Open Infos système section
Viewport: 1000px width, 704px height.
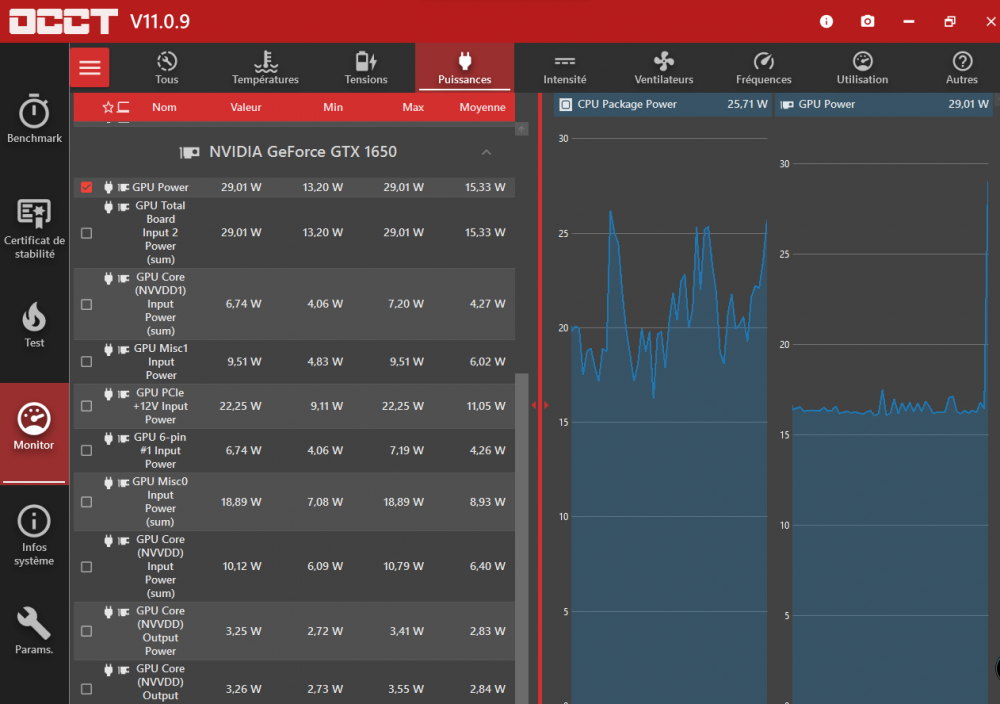point(34,536)
